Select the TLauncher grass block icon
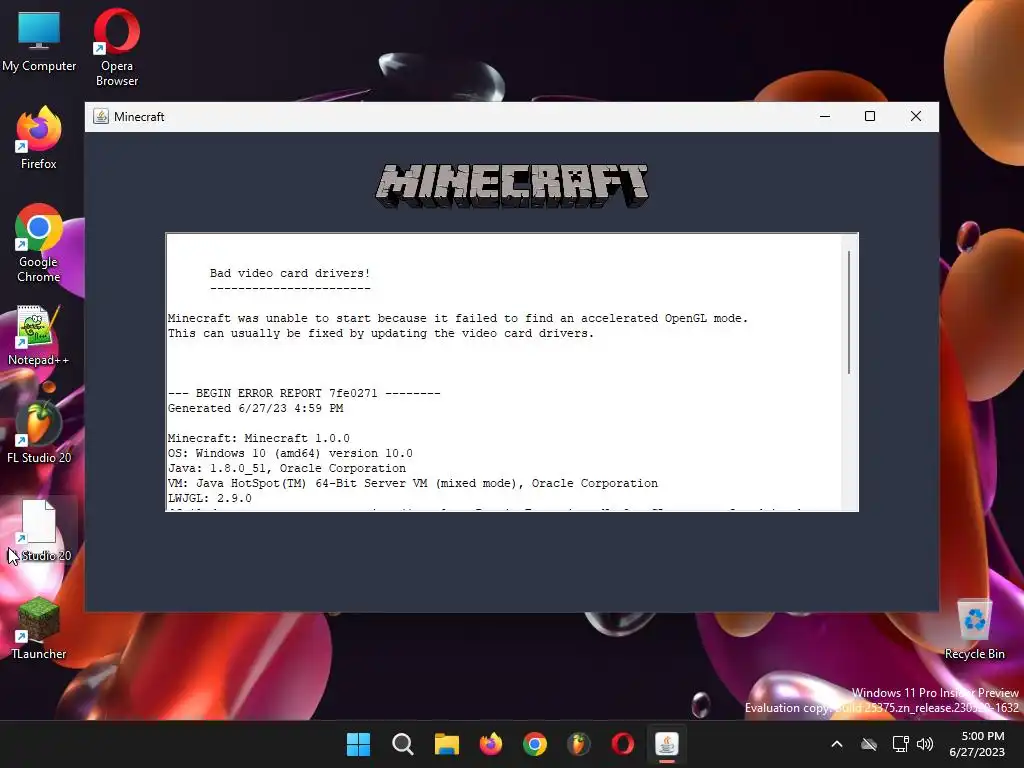Image resolution: width=1024 pixels, height=768 pixels. click(x=39, y=628)
